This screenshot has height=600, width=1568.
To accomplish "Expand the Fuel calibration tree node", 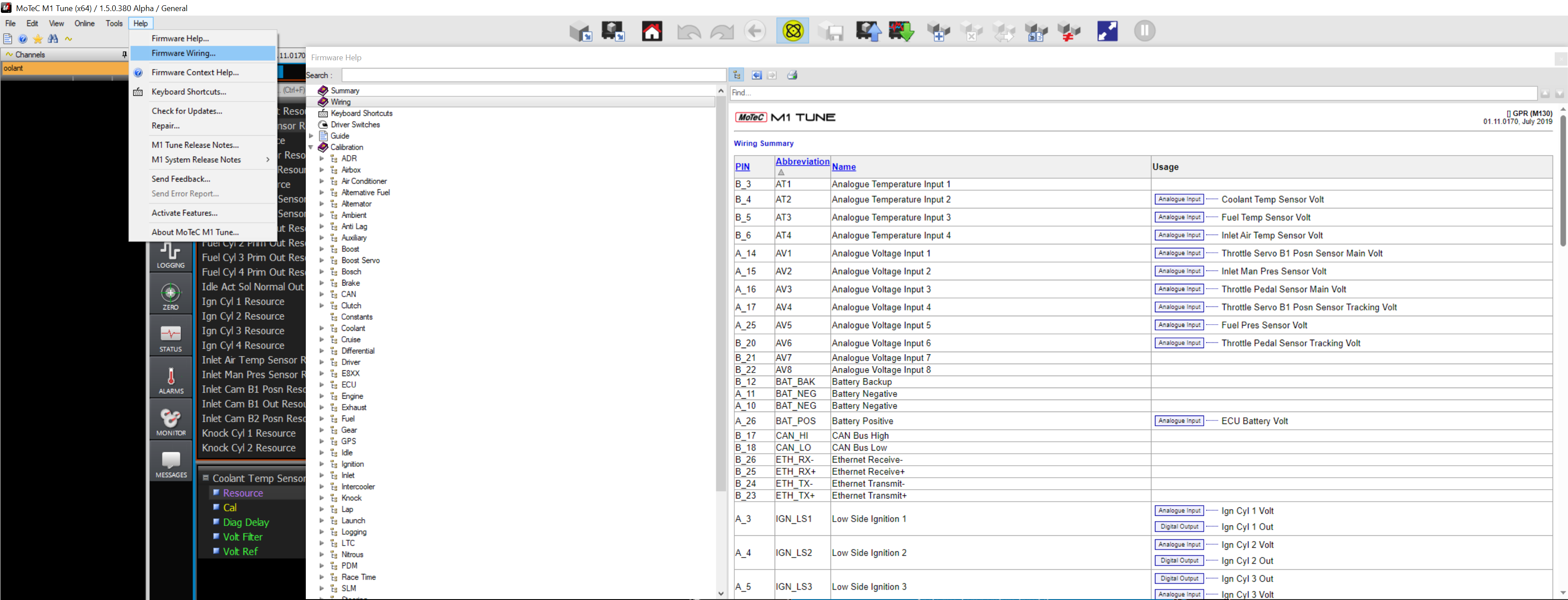I will pos(322,419).
